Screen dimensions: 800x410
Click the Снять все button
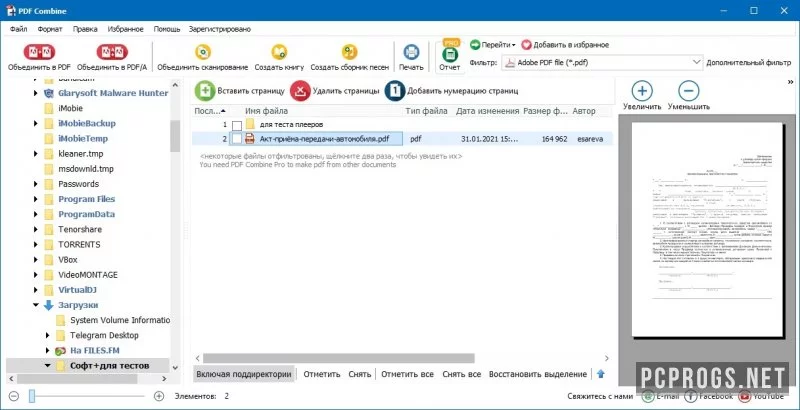pos(462,374)
